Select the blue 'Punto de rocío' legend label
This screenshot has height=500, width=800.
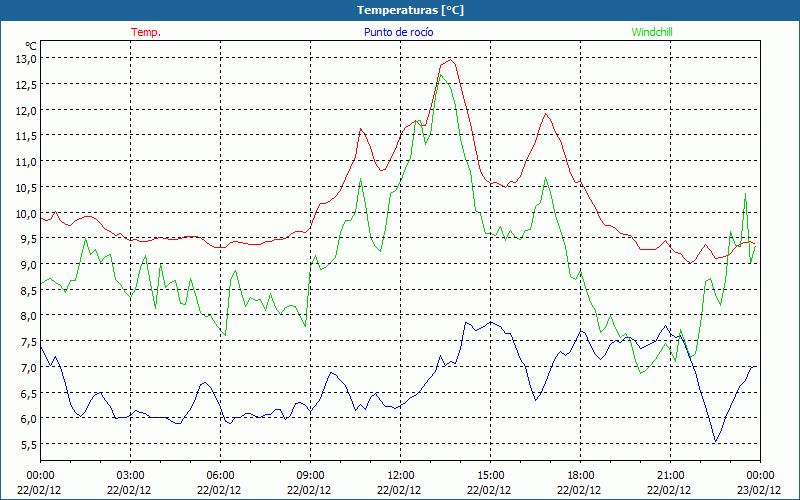[x=398, y=32]
